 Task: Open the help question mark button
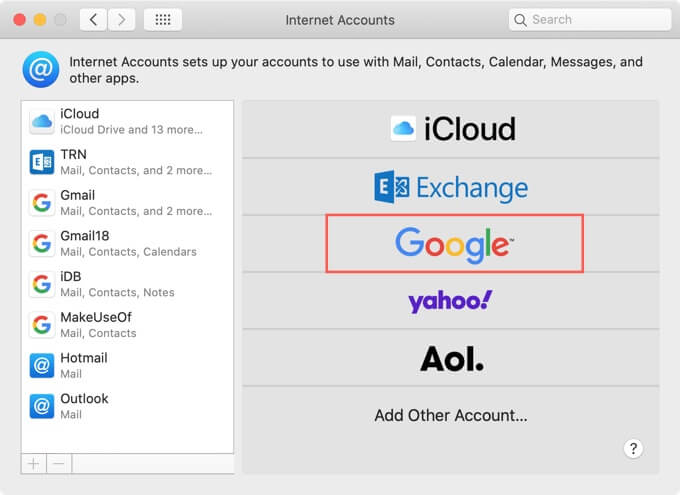tap(633, 449)
